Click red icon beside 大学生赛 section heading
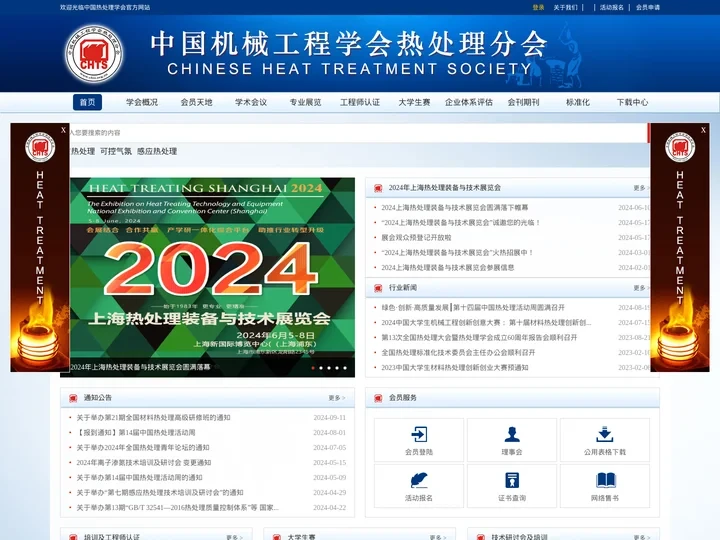The height and width of the screenshot is (540, 720). pyautogui.click(x=276, y=537)
